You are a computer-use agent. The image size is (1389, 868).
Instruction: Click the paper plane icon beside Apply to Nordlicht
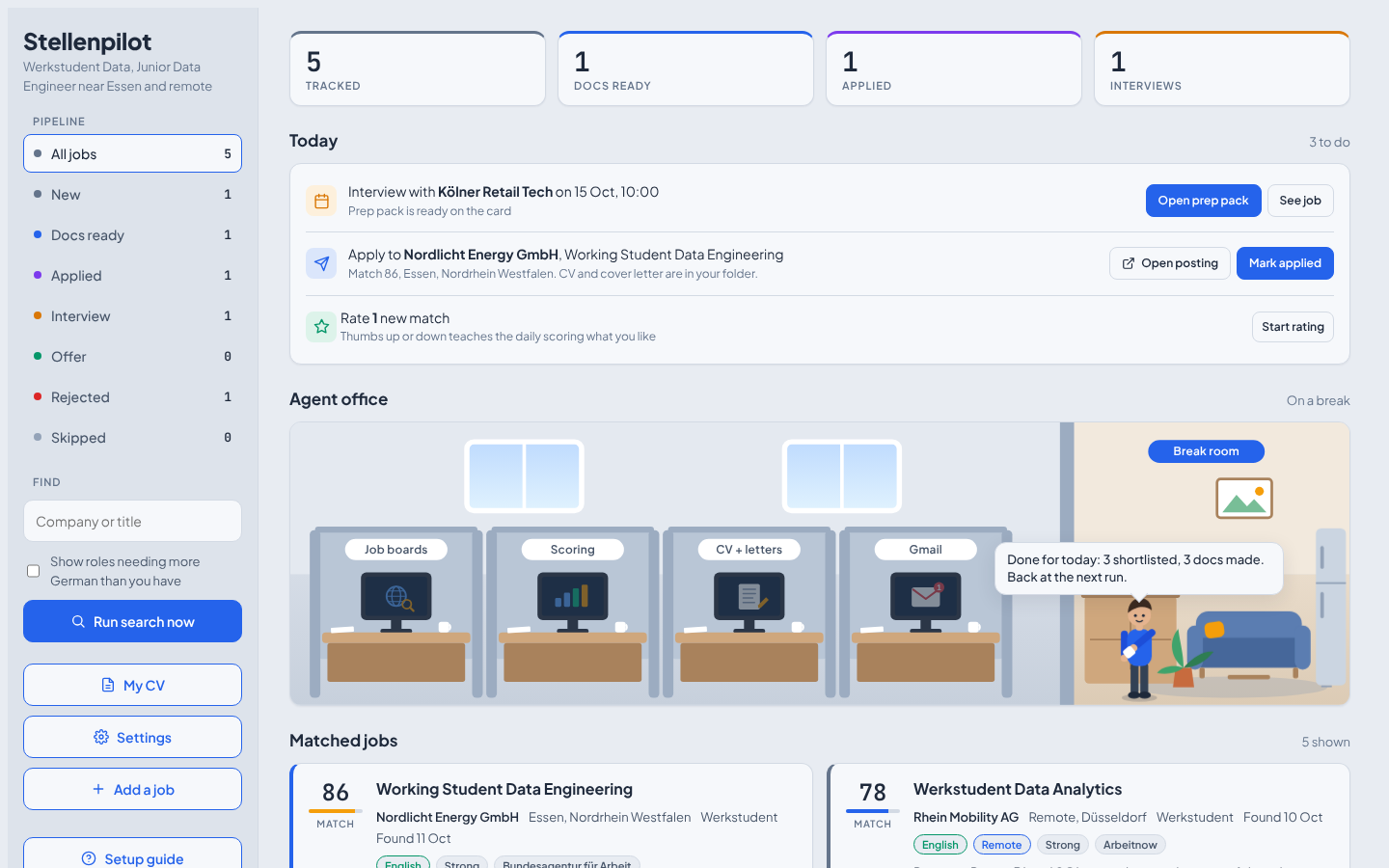[x=321, y=263]
